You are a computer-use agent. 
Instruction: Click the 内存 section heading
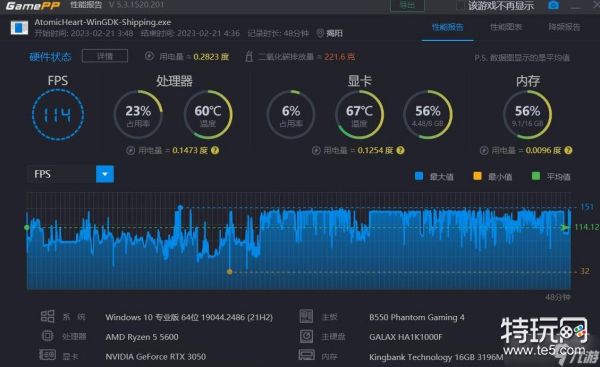528,81
